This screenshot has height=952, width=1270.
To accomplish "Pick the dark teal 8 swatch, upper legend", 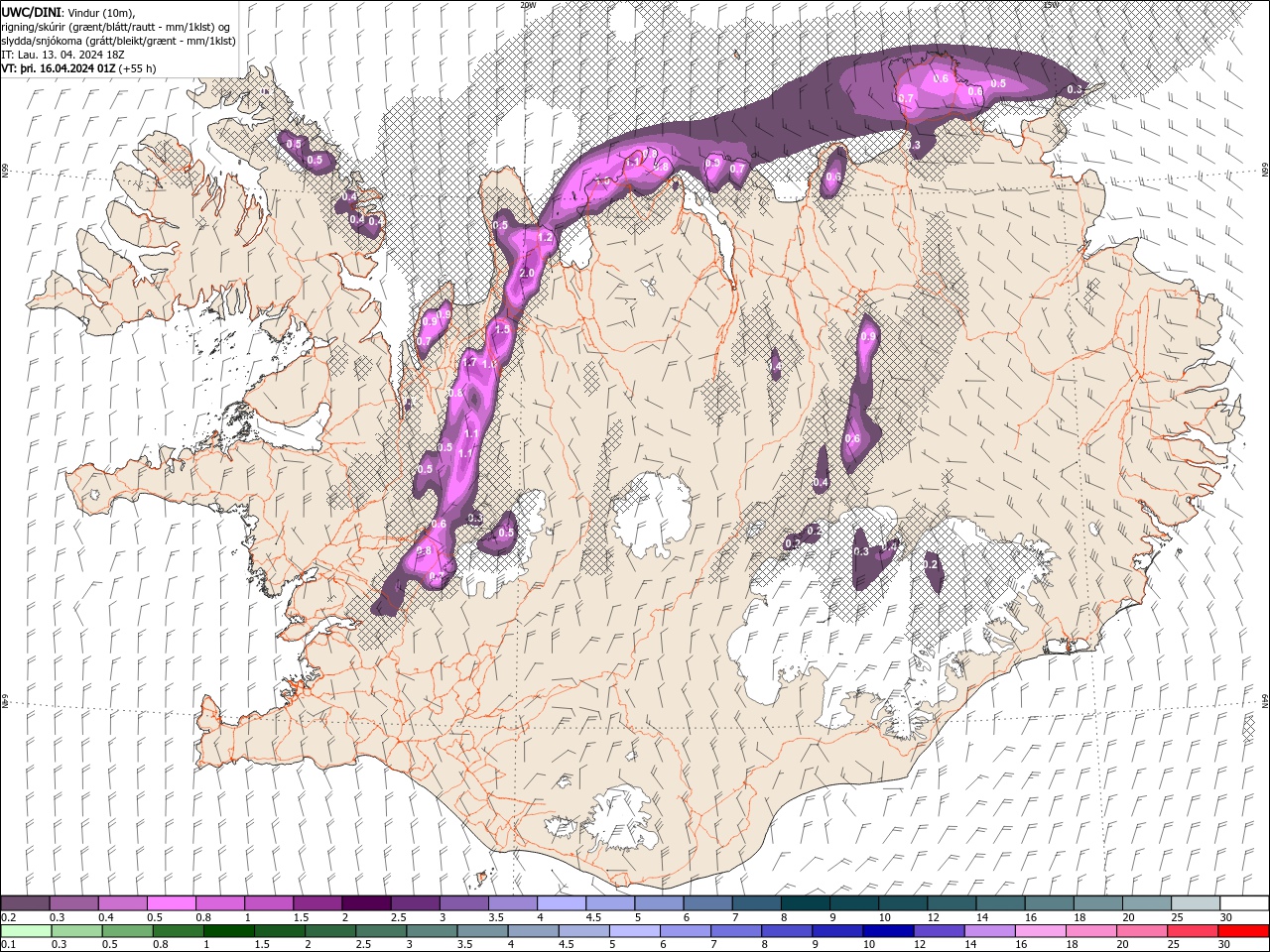I will 806,903.
